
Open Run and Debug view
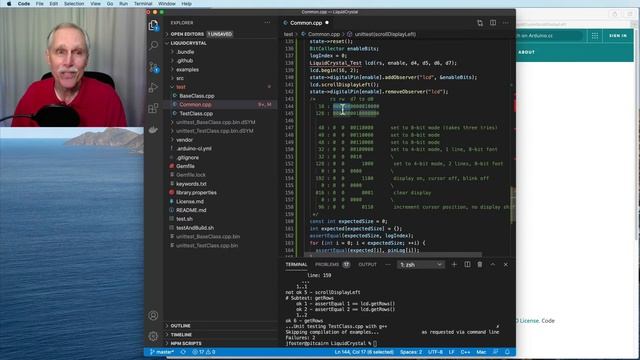[x=153, y=87]
